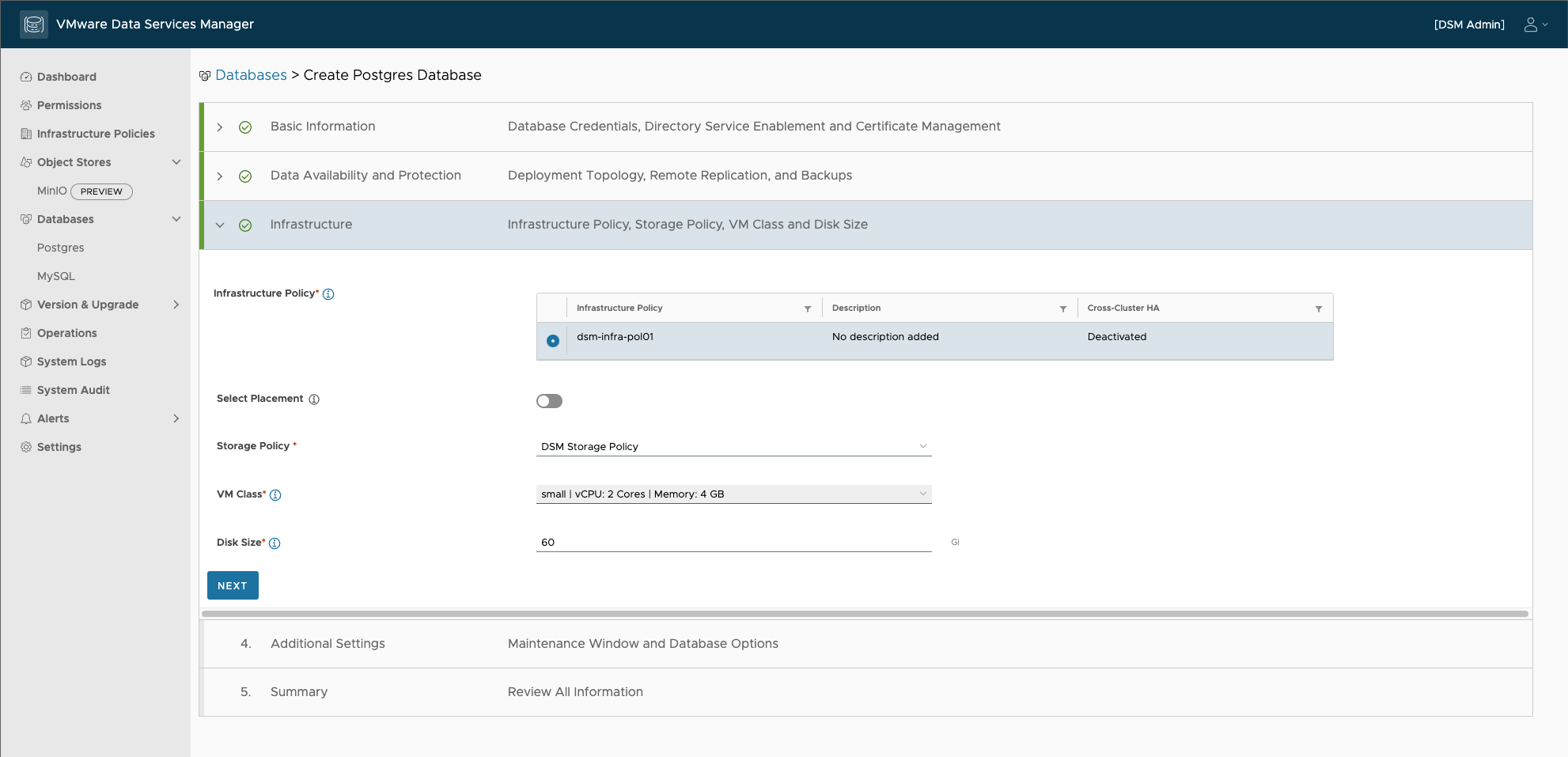Click the VMware Data Services Manager logo

tap(34, 25)
